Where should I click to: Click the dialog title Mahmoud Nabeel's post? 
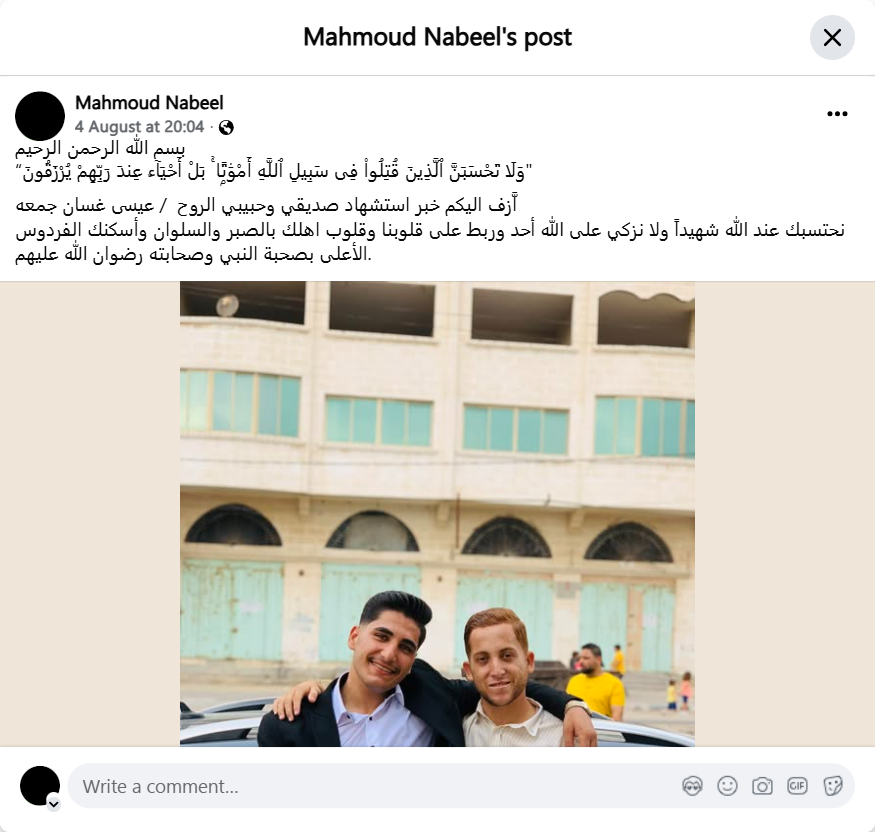[x=438, y=37]
